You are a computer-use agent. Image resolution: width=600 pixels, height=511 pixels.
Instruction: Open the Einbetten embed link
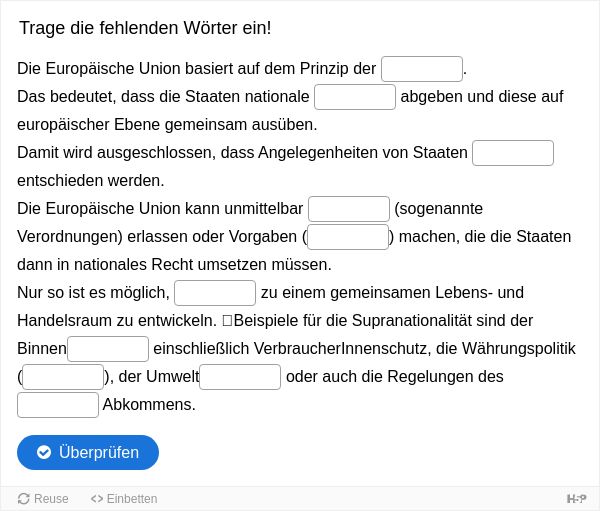[x=124, y=499]
